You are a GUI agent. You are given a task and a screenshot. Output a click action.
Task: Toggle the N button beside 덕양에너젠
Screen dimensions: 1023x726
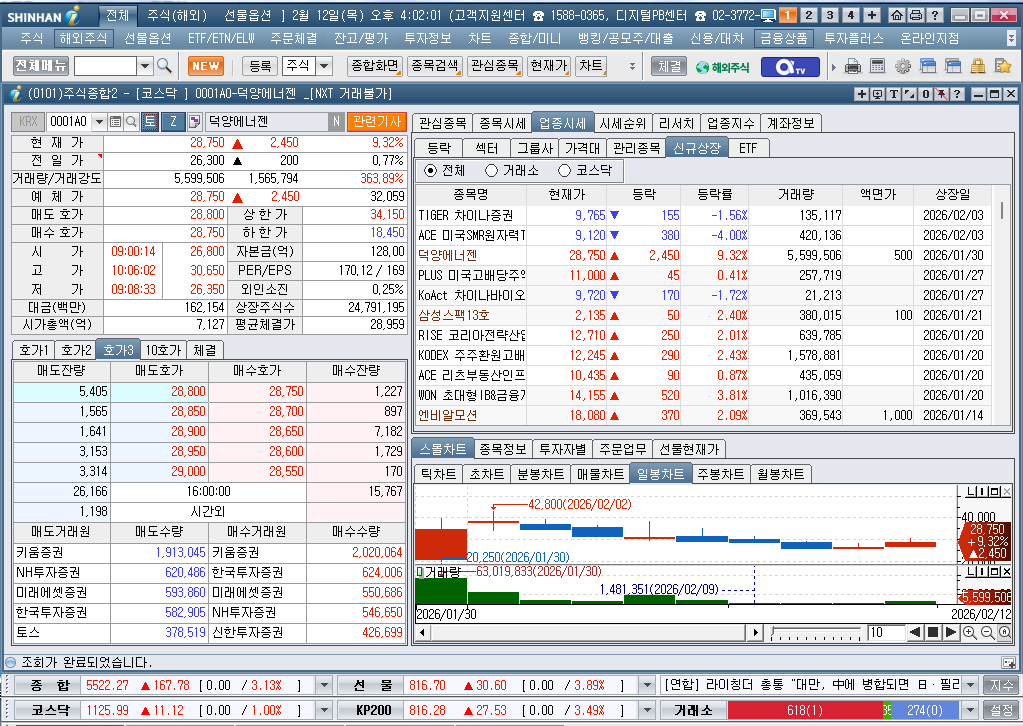click(336, 121)
